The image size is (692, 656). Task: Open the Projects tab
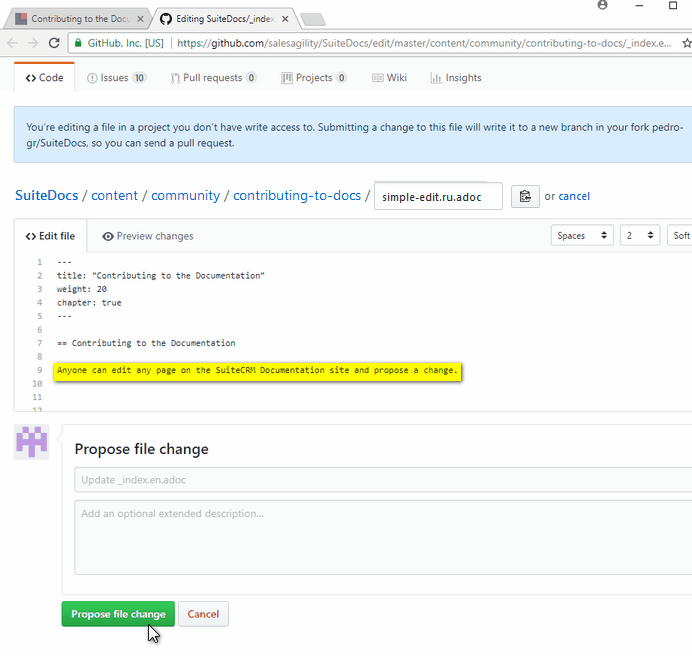click(x=314, y=78)
